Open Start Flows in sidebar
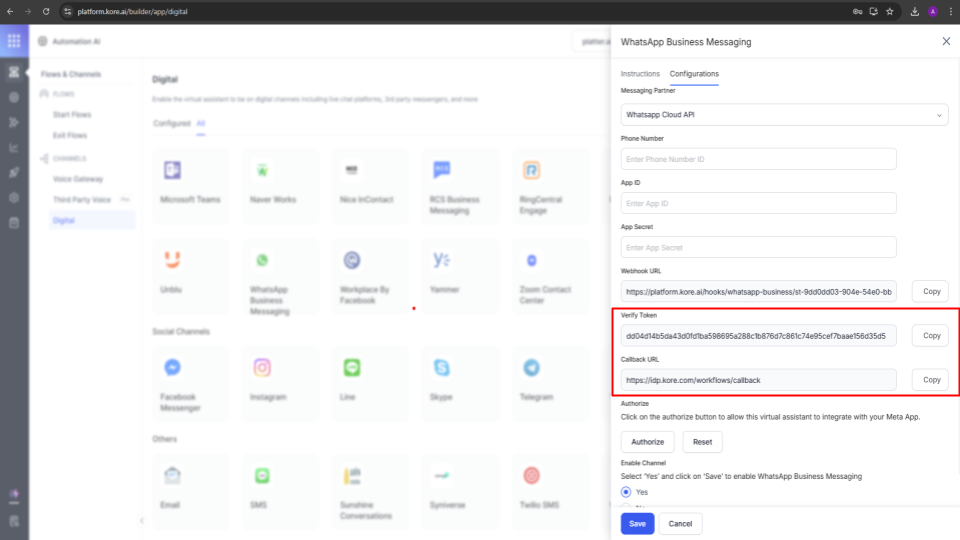Screen dimensions: 960x540 tap(72, 114)
